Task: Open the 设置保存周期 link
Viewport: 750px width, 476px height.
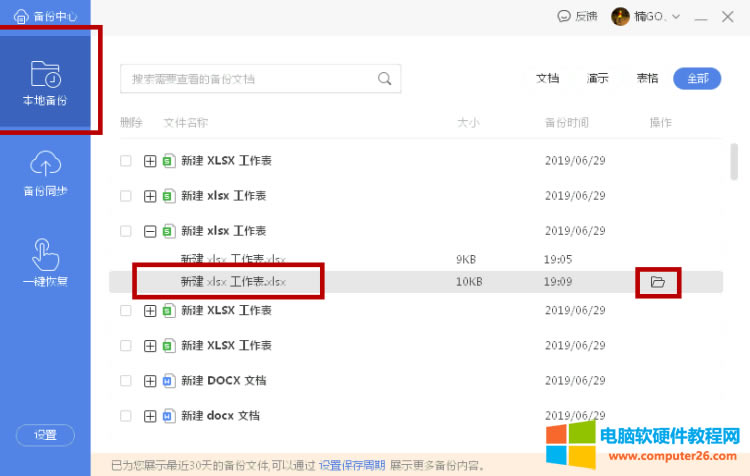Action: (x=352, y=465)
